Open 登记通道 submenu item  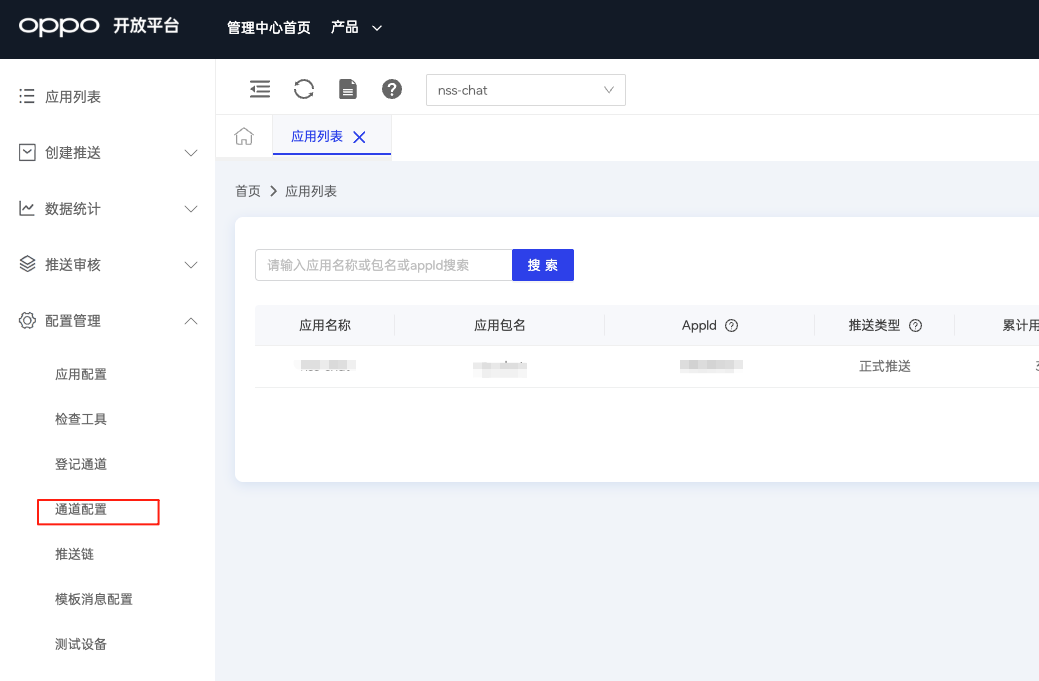[x=81, y=464]
